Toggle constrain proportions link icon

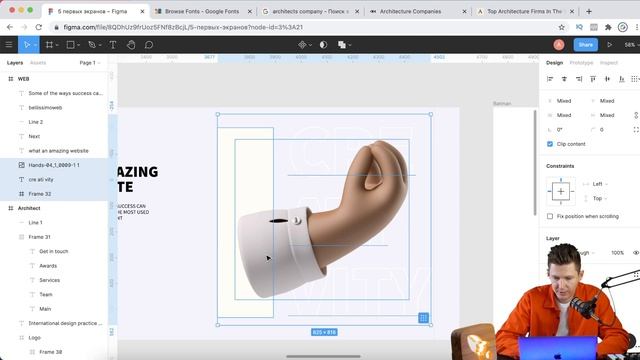click(636, 116)
